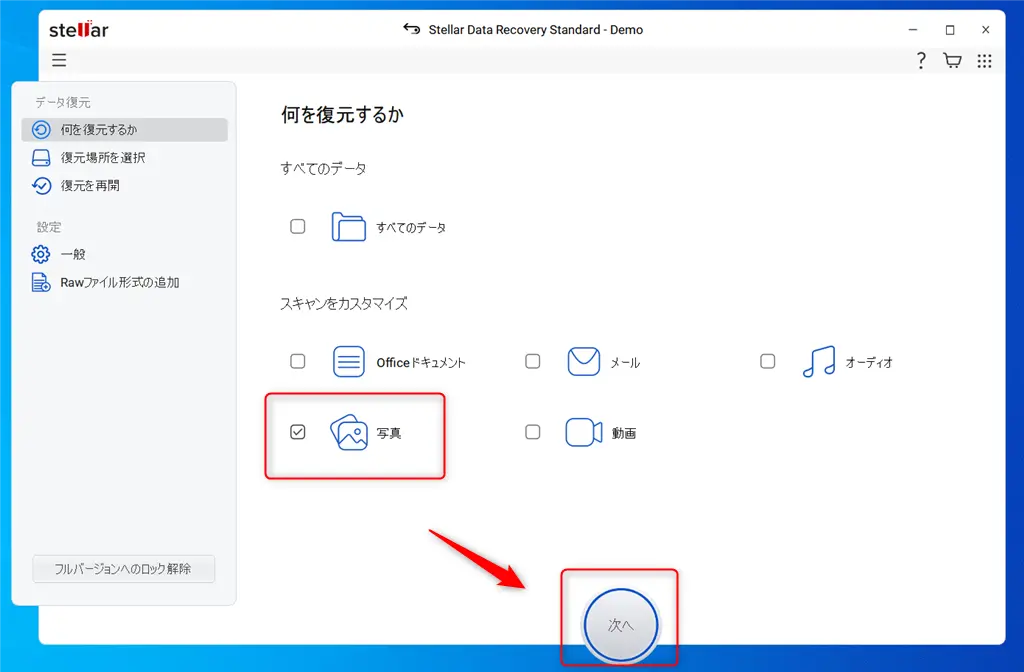Open the grid apps icon in toolbar
The image size is (1024, 672).
tap(984, 60)
